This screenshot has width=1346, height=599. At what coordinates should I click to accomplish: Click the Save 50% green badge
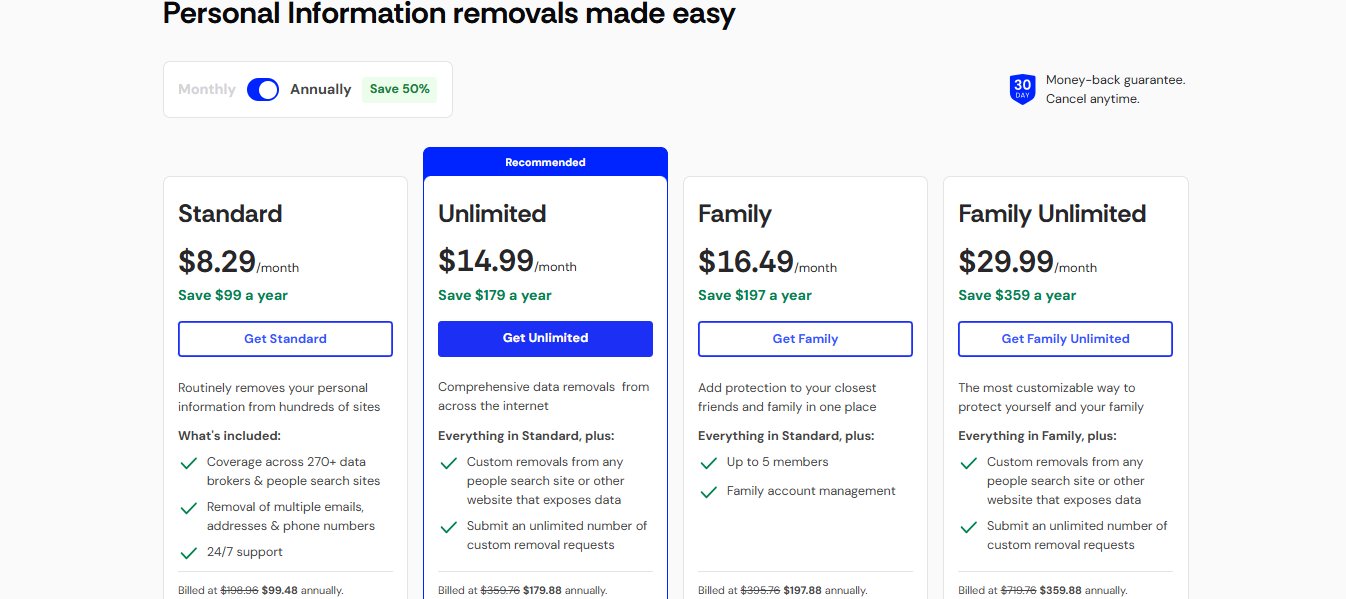pos(400,89)
